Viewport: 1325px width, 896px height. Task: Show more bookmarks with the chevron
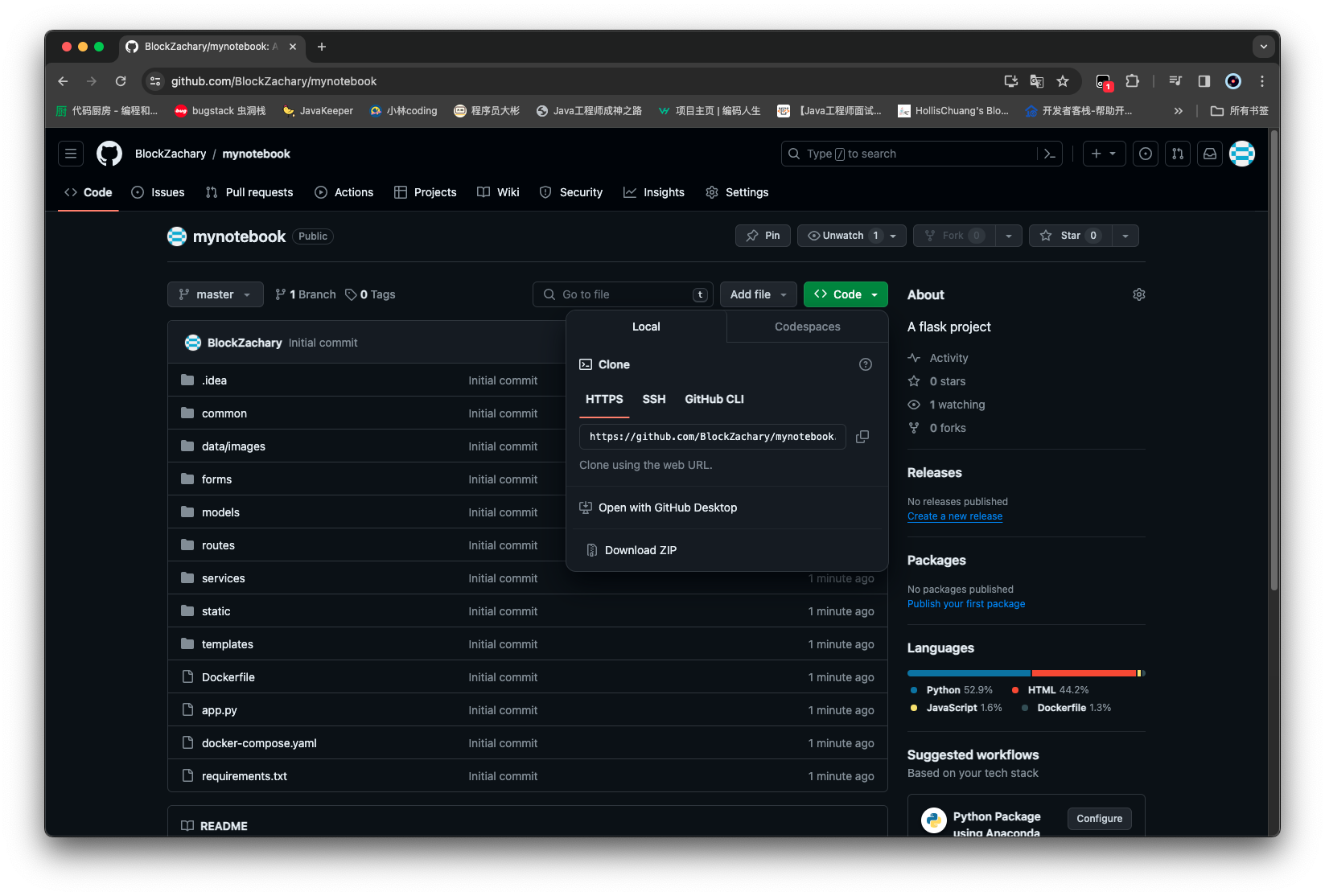coord(1179,111)
